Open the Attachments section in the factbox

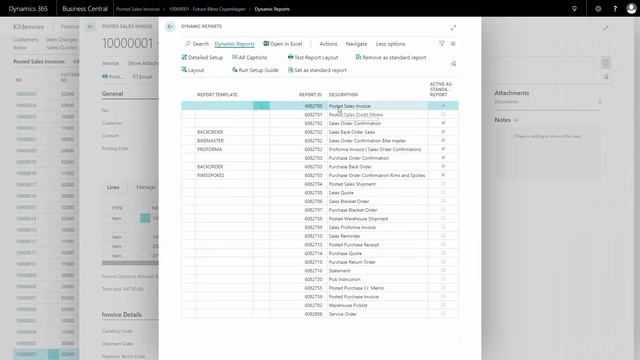(511, 93)
